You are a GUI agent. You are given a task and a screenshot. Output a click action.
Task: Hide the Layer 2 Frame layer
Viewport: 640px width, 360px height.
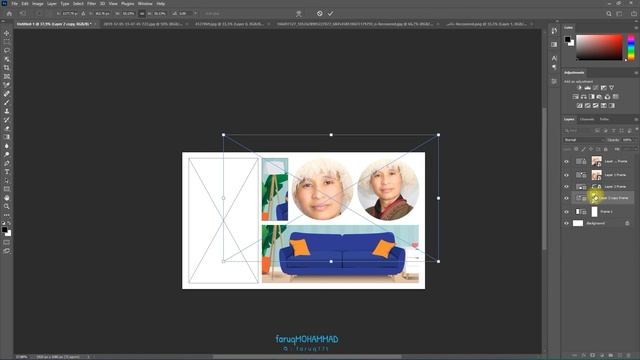pos(566,187)
